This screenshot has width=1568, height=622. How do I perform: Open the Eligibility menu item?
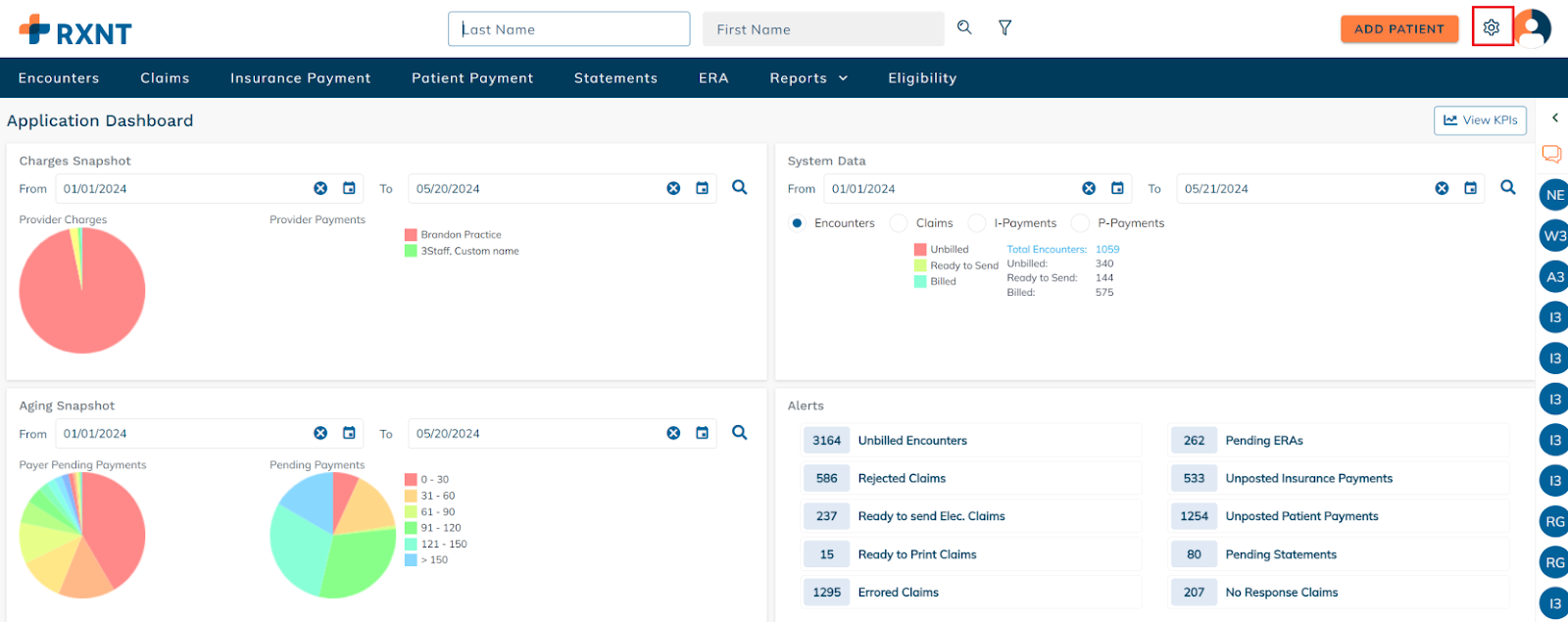(x=921, y=78)
